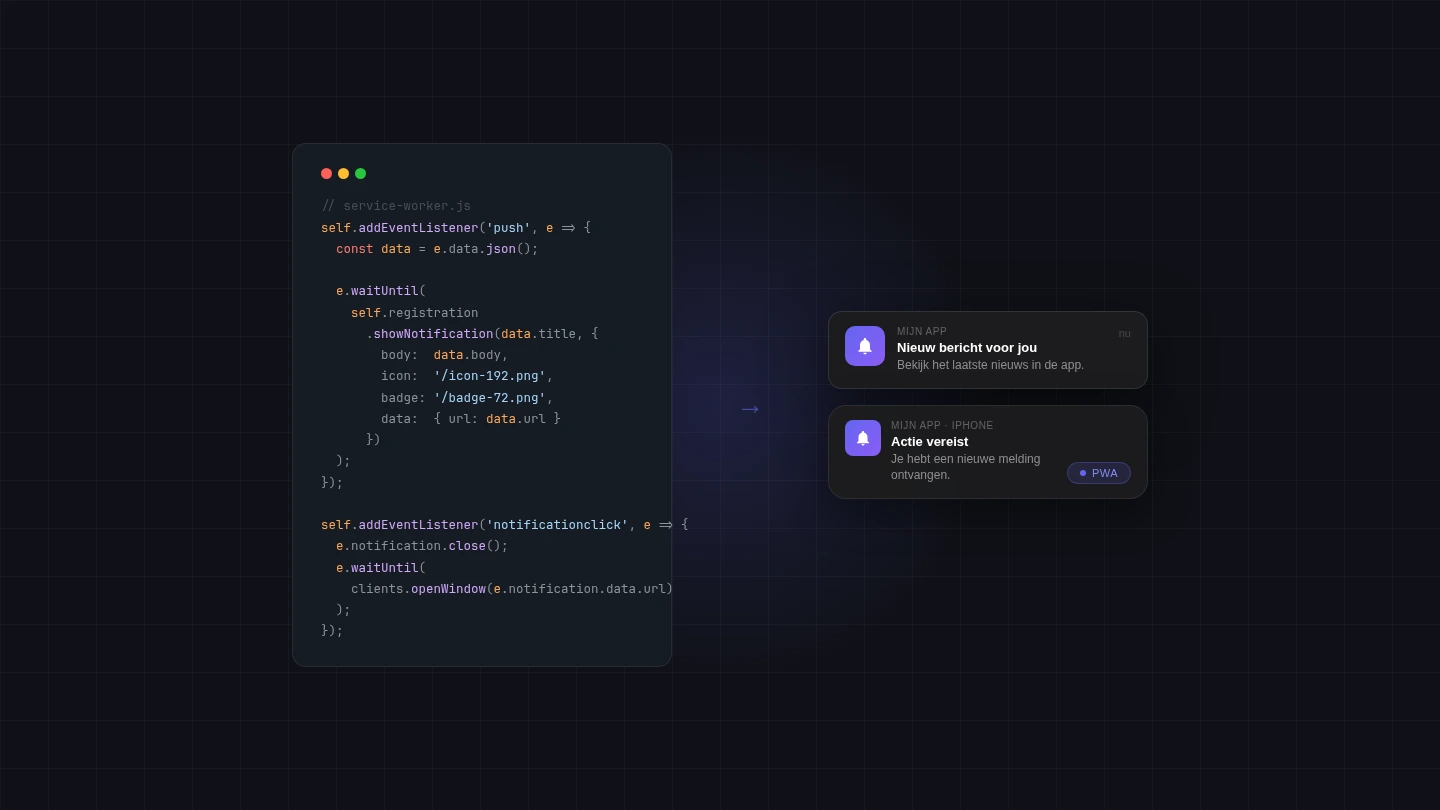The width and height of the screenshot is (1440, 810).
Task: Click the '.showNotification(data.title, {' line
Action: [482, 334]
